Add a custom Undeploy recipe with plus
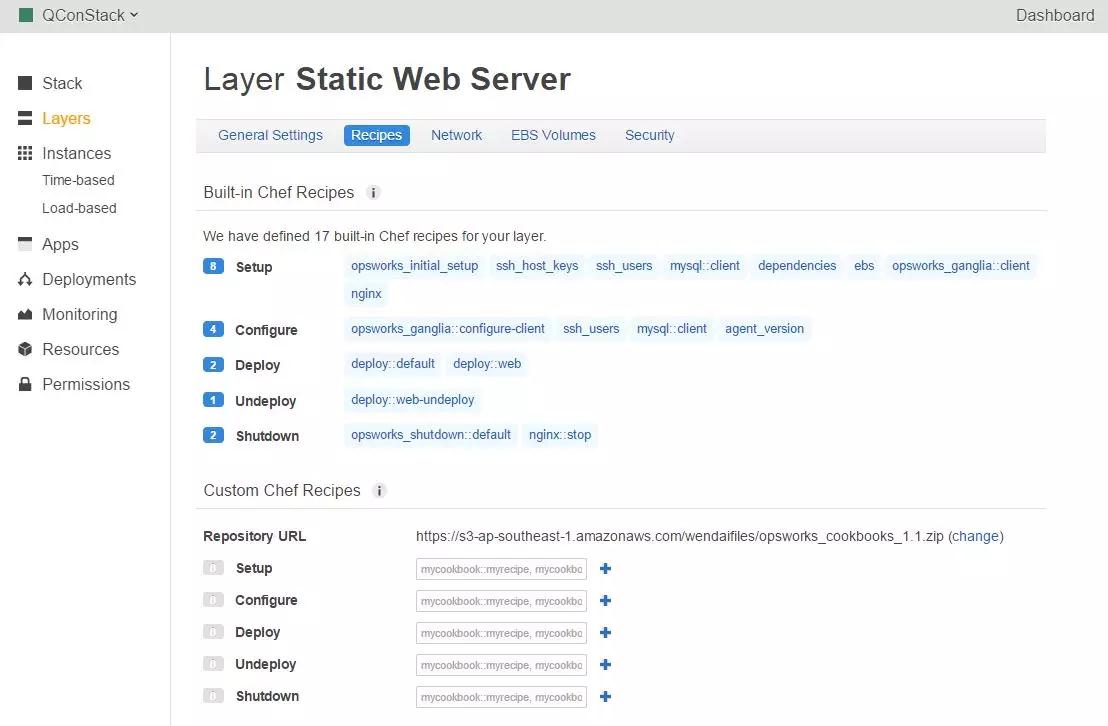Image resolution: width=1108 pixels, height=726 pixels. [x=606, y=664]
